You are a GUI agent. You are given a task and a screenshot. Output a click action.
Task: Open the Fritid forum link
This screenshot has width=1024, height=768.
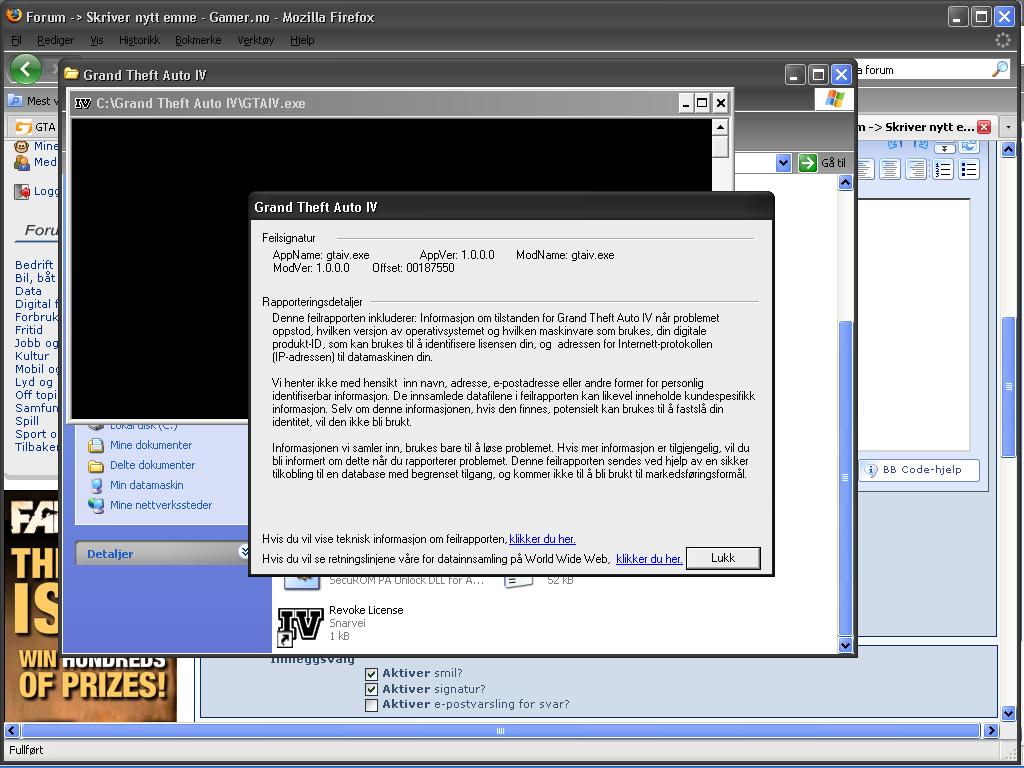pyautogui.click(x=29, y=330)
